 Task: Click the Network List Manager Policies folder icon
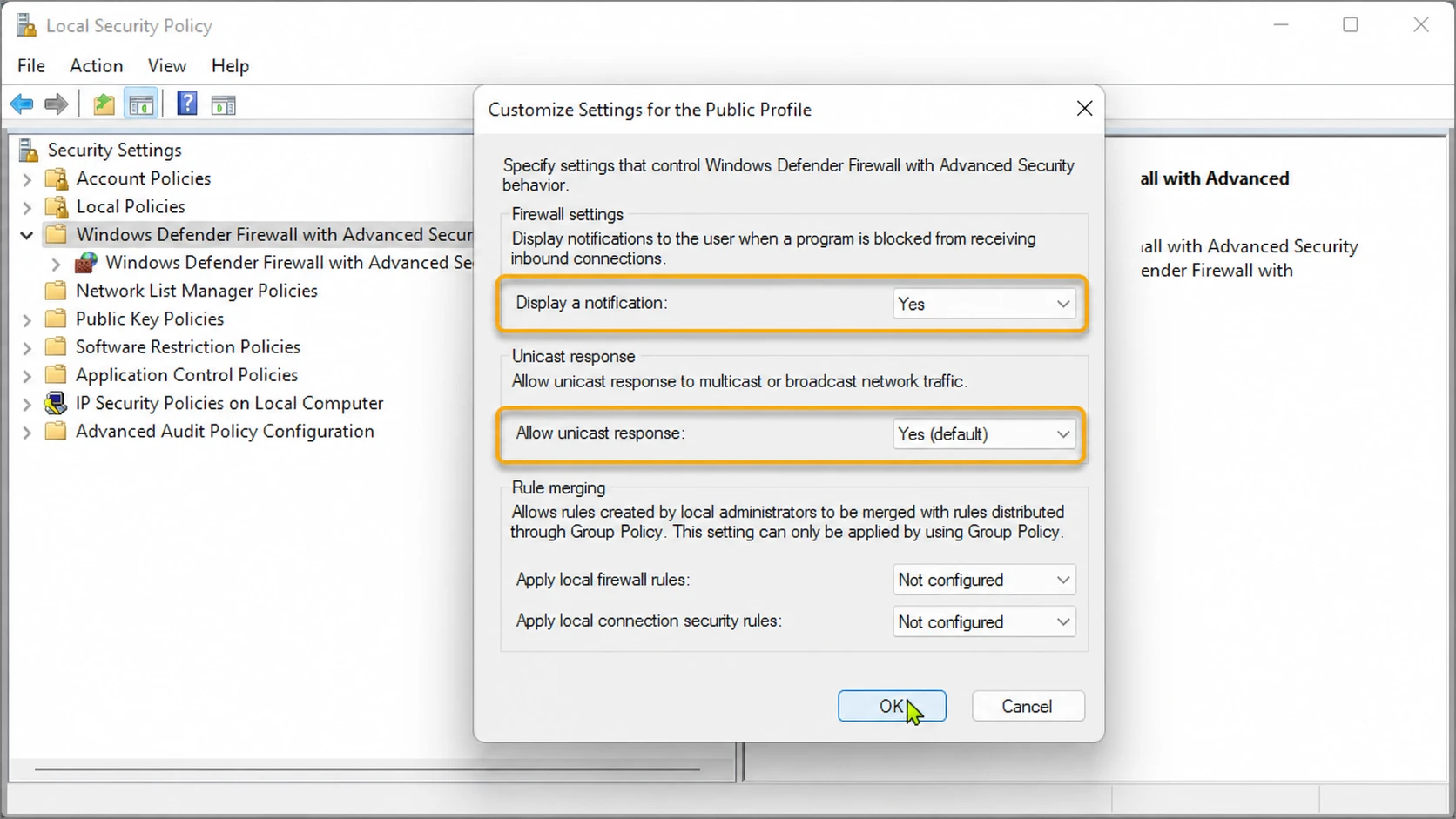pos(56,291)
